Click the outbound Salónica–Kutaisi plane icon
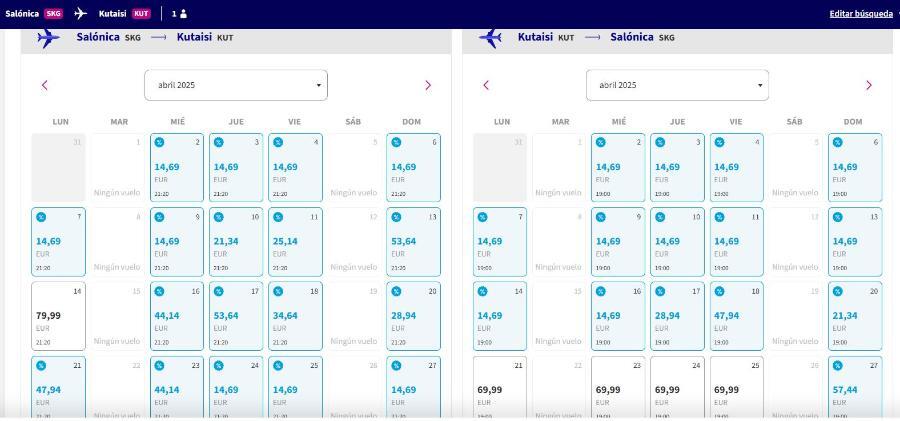900x421 pixels. (49, 38)
